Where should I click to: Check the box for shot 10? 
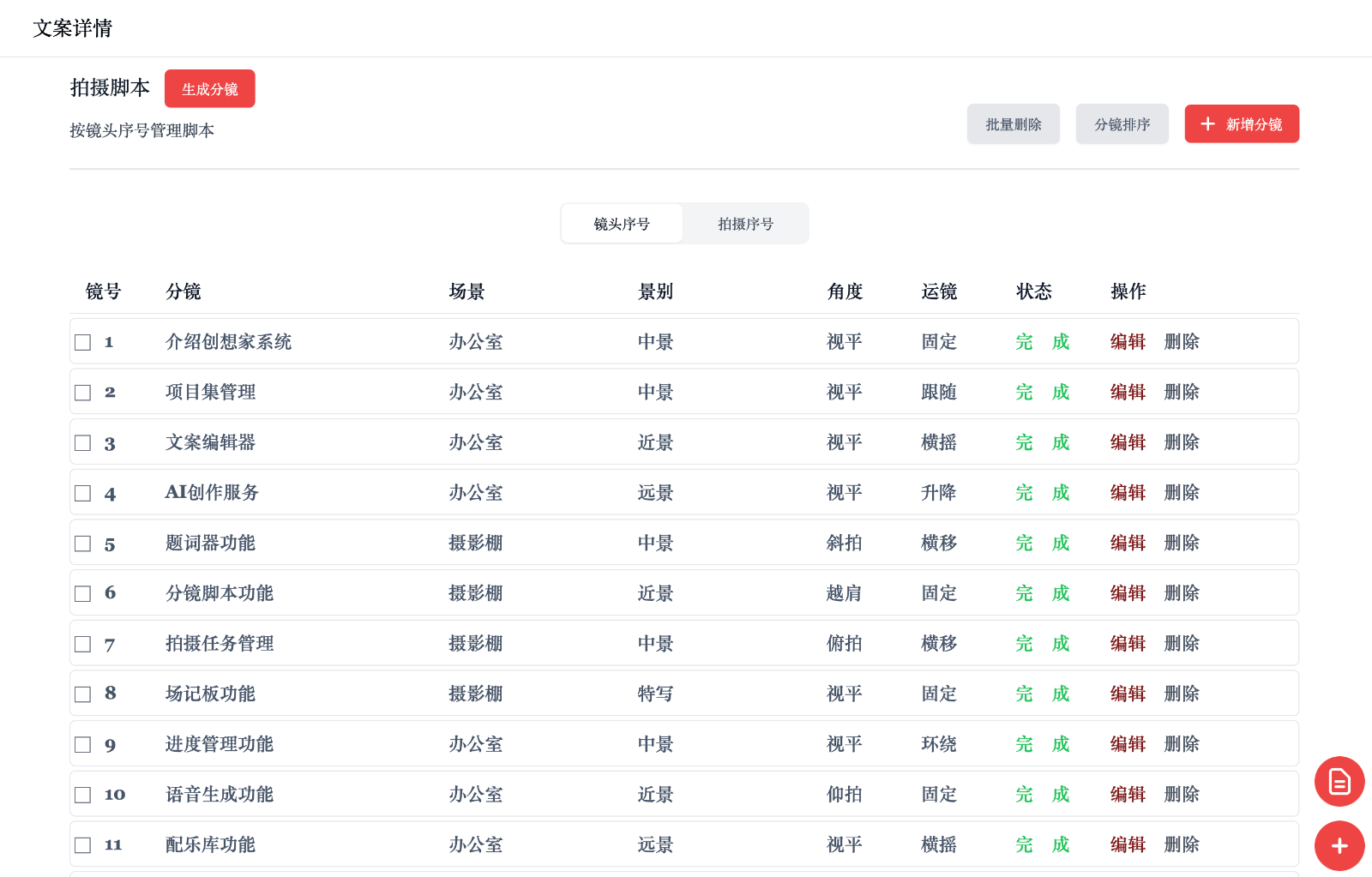click(83, 796)
